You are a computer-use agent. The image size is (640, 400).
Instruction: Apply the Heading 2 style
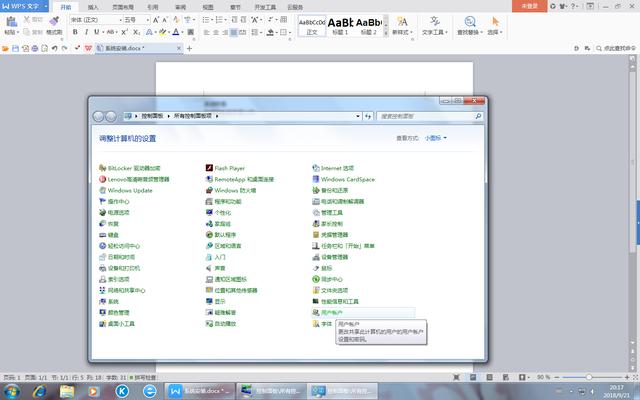click(x=369, y=26)
